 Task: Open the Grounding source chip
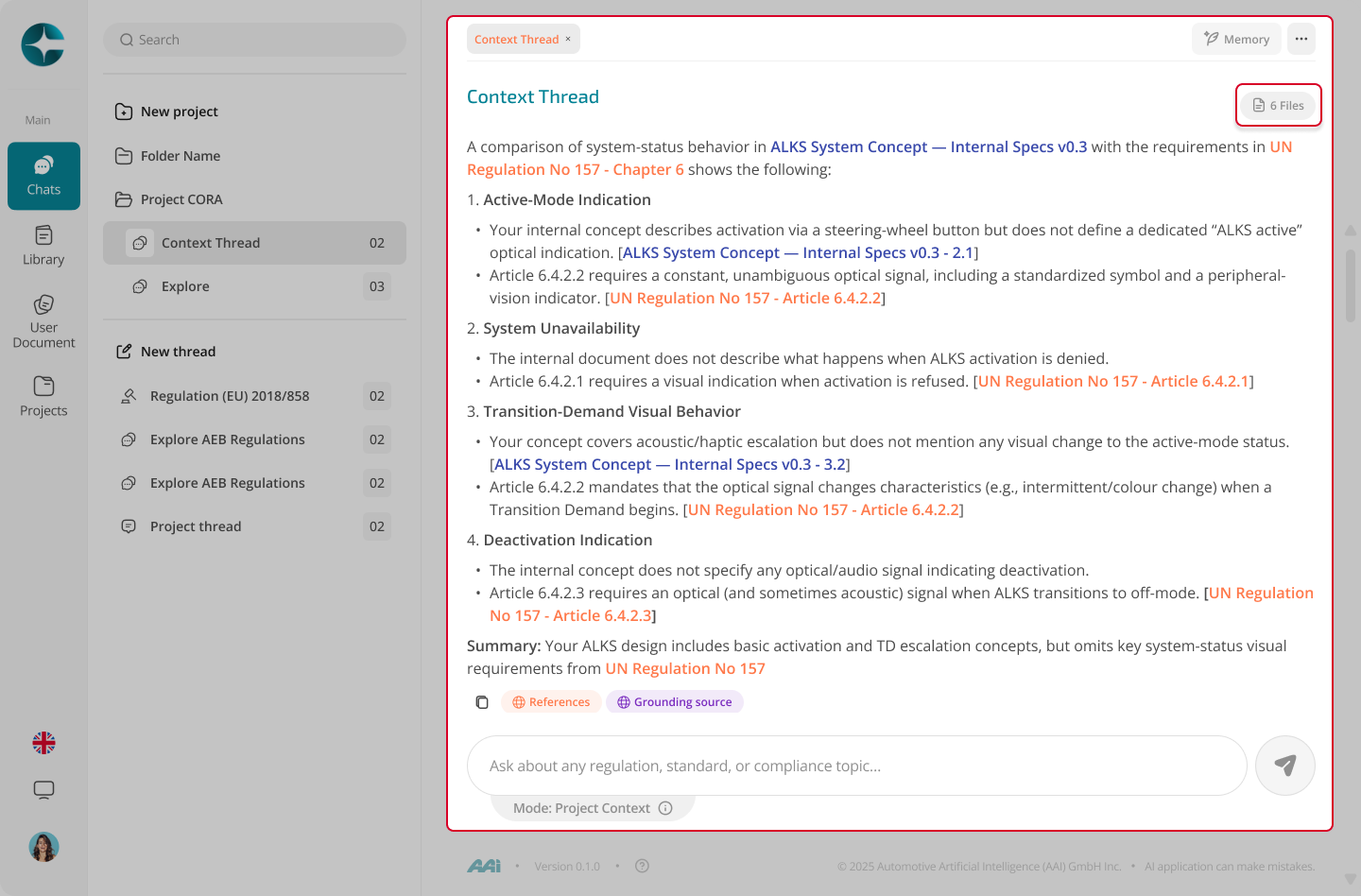675,702
